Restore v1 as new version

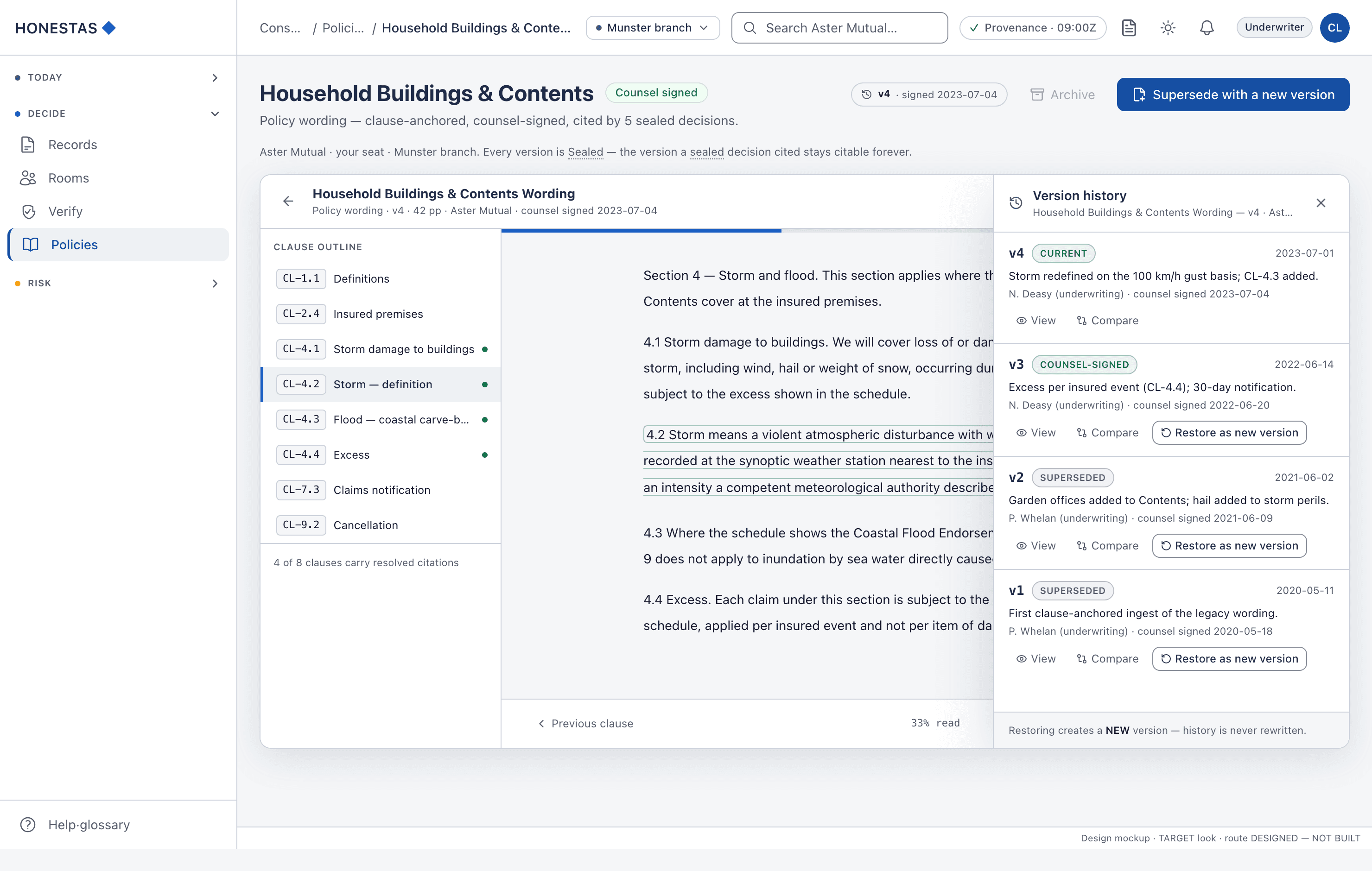[x=1229, y=658]
